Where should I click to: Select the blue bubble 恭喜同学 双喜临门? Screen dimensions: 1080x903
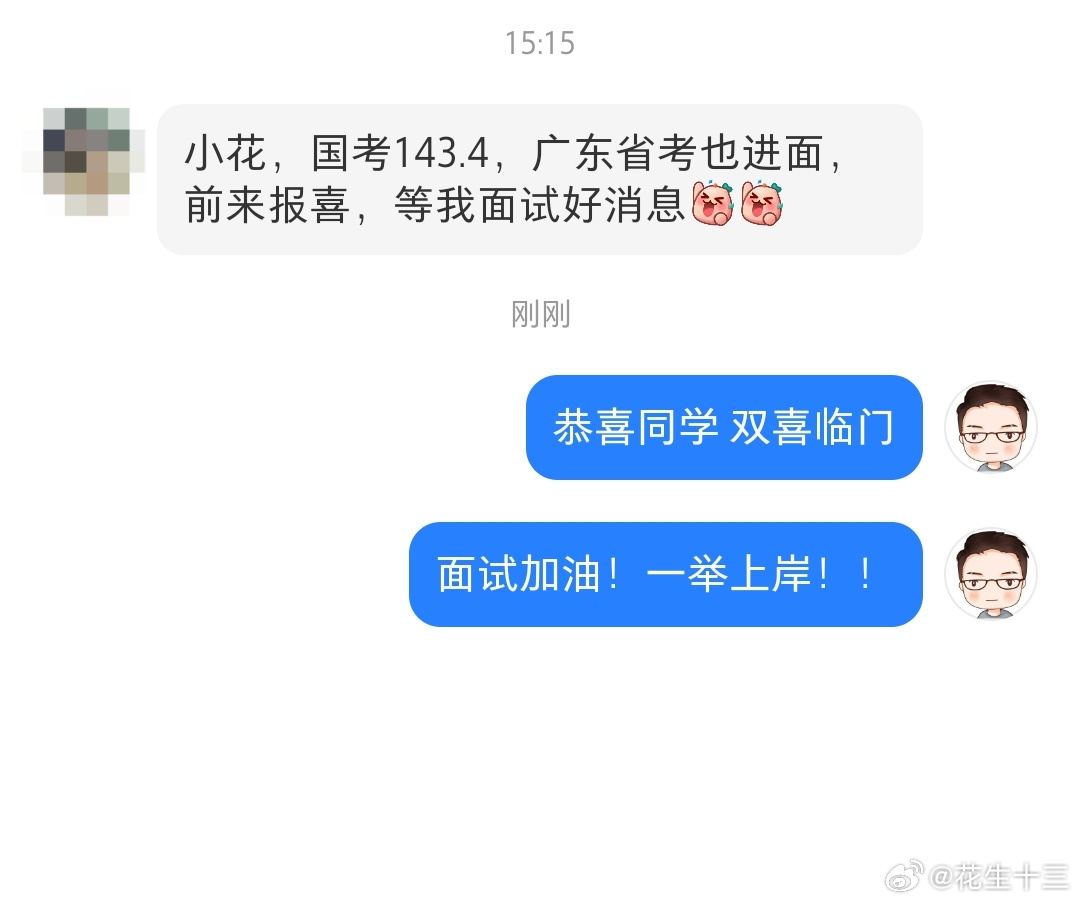pos(724,427)
